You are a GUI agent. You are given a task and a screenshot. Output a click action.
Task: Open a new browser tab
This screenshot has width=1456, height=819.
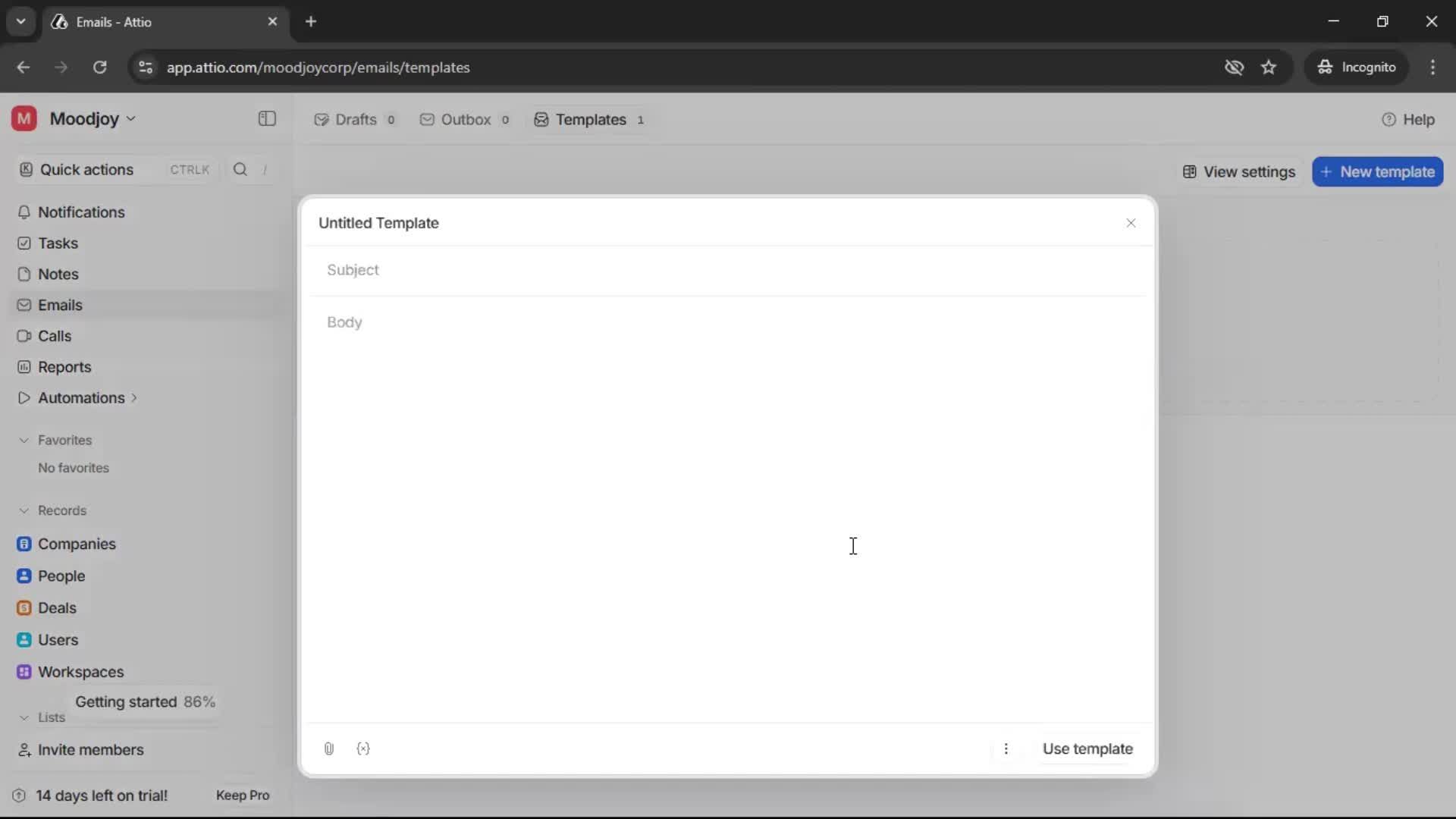coord(311,22)
